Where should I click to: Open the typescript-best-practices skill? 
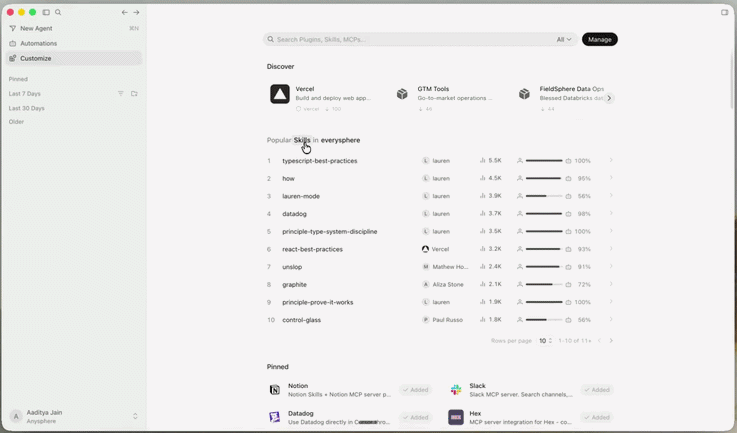320,161
